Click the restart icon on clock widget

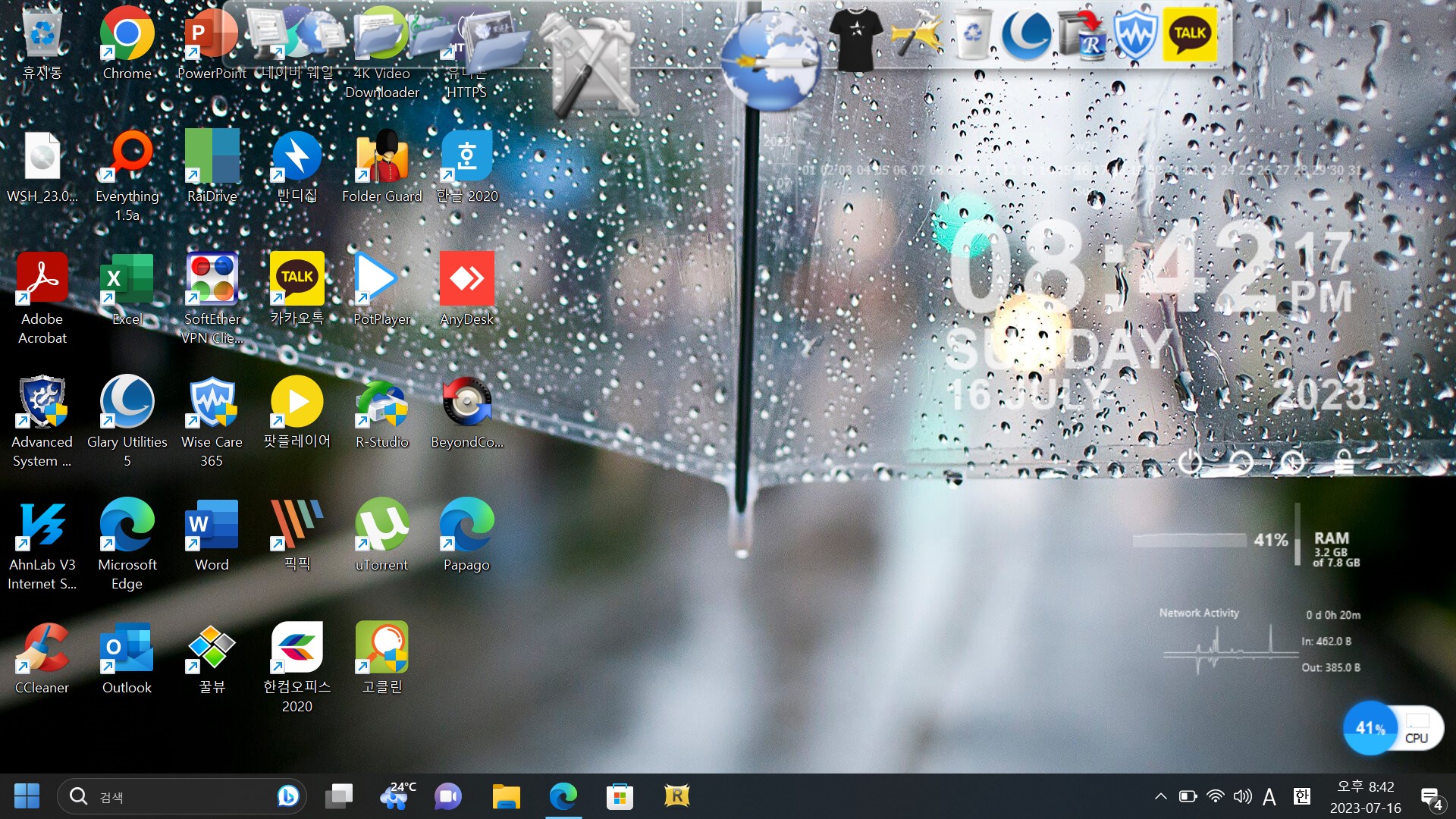pyautogui.click(x=1241, y=461)
